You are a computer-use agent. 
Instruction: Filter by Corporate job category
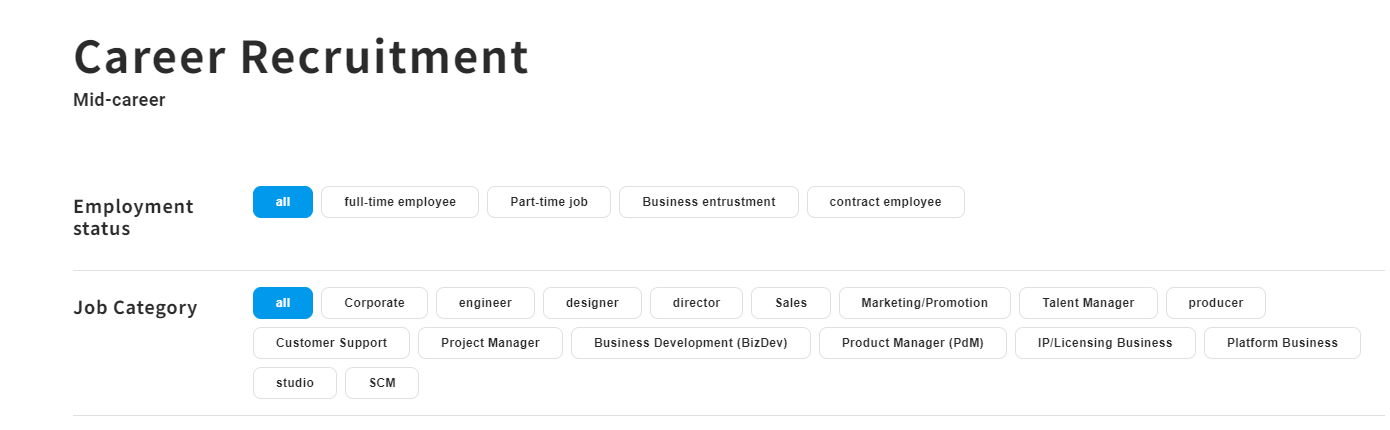coord(374,303)
